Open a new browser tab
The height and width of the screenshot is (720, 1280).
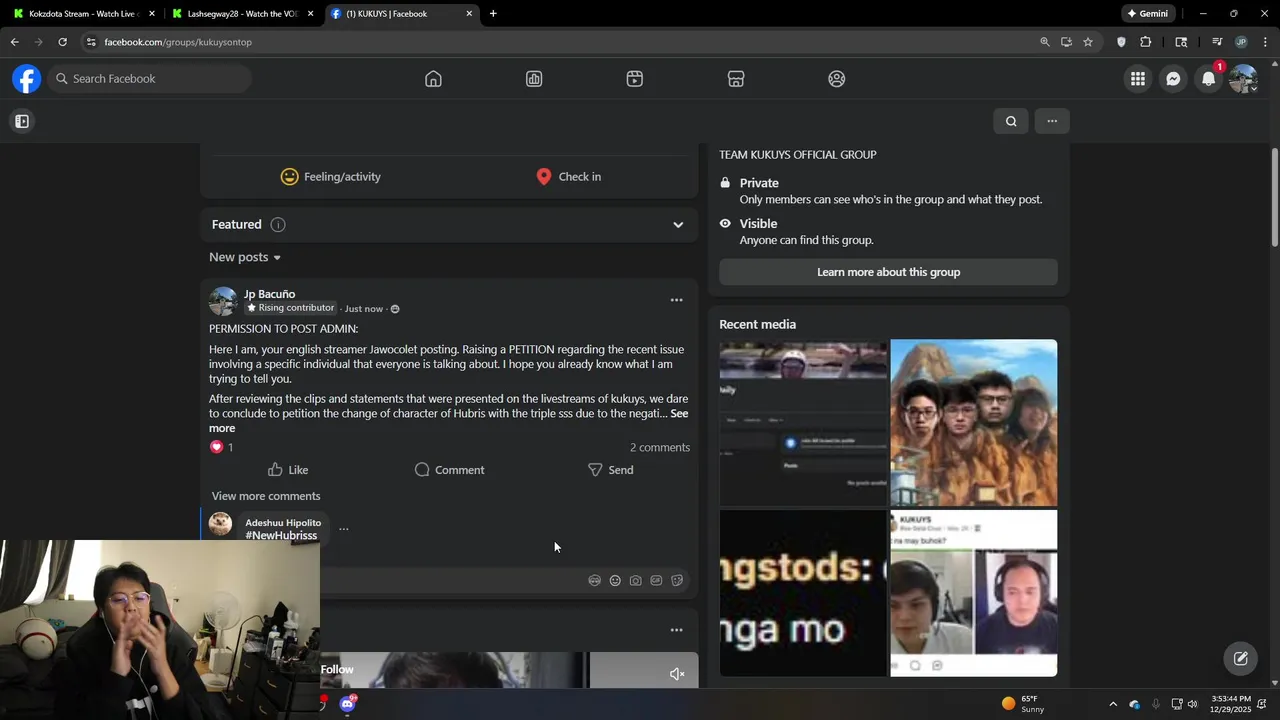[493, 14]
